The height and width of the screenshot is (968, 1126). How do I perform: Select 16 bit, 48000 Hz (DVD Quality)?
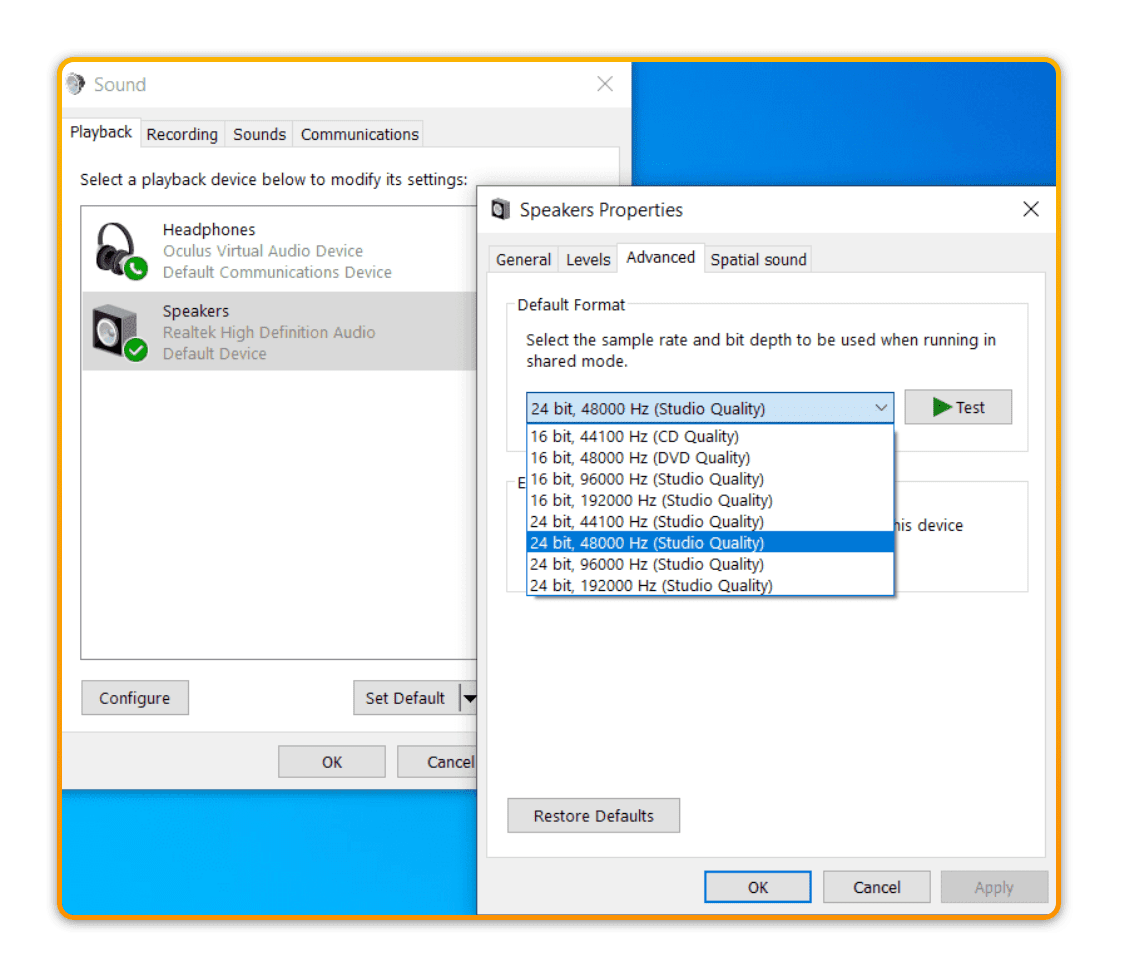[639, 457]
